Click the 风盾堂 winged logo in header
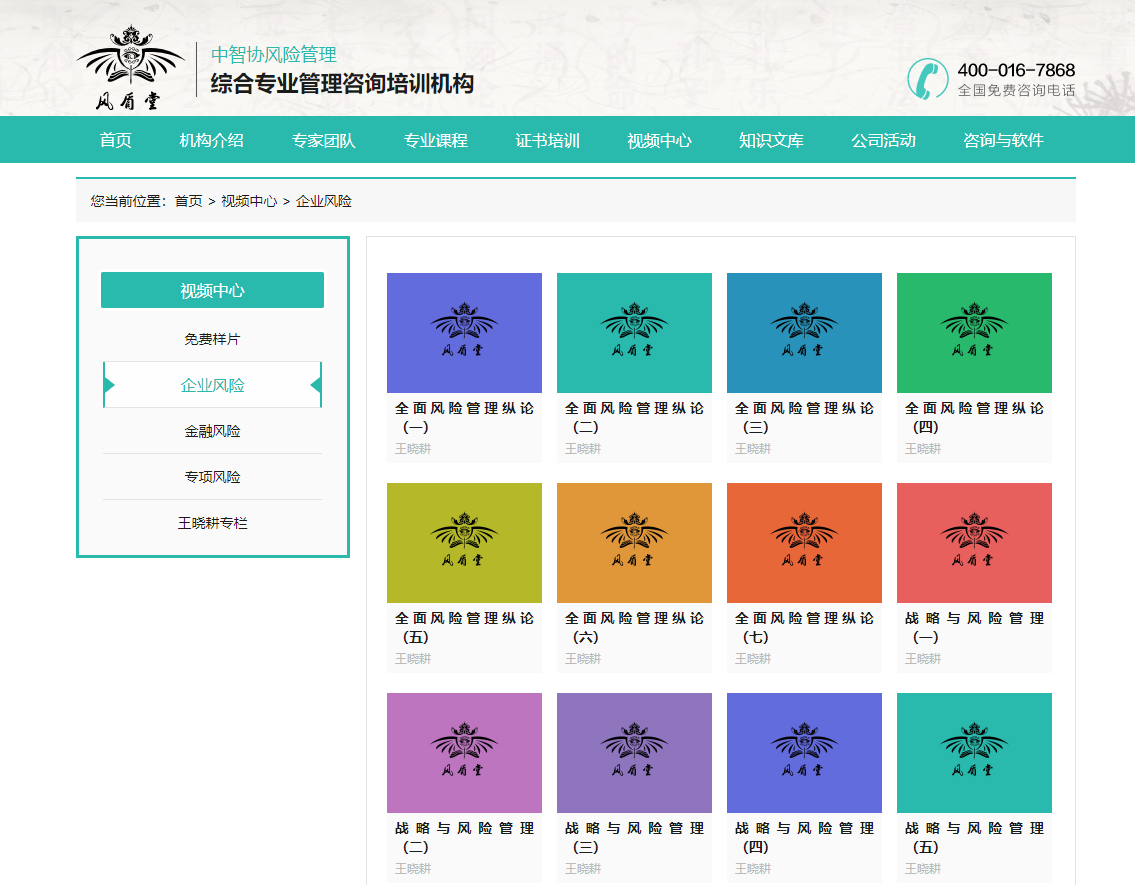This screenshot has width=1135, height=885. tap(130, 68)
